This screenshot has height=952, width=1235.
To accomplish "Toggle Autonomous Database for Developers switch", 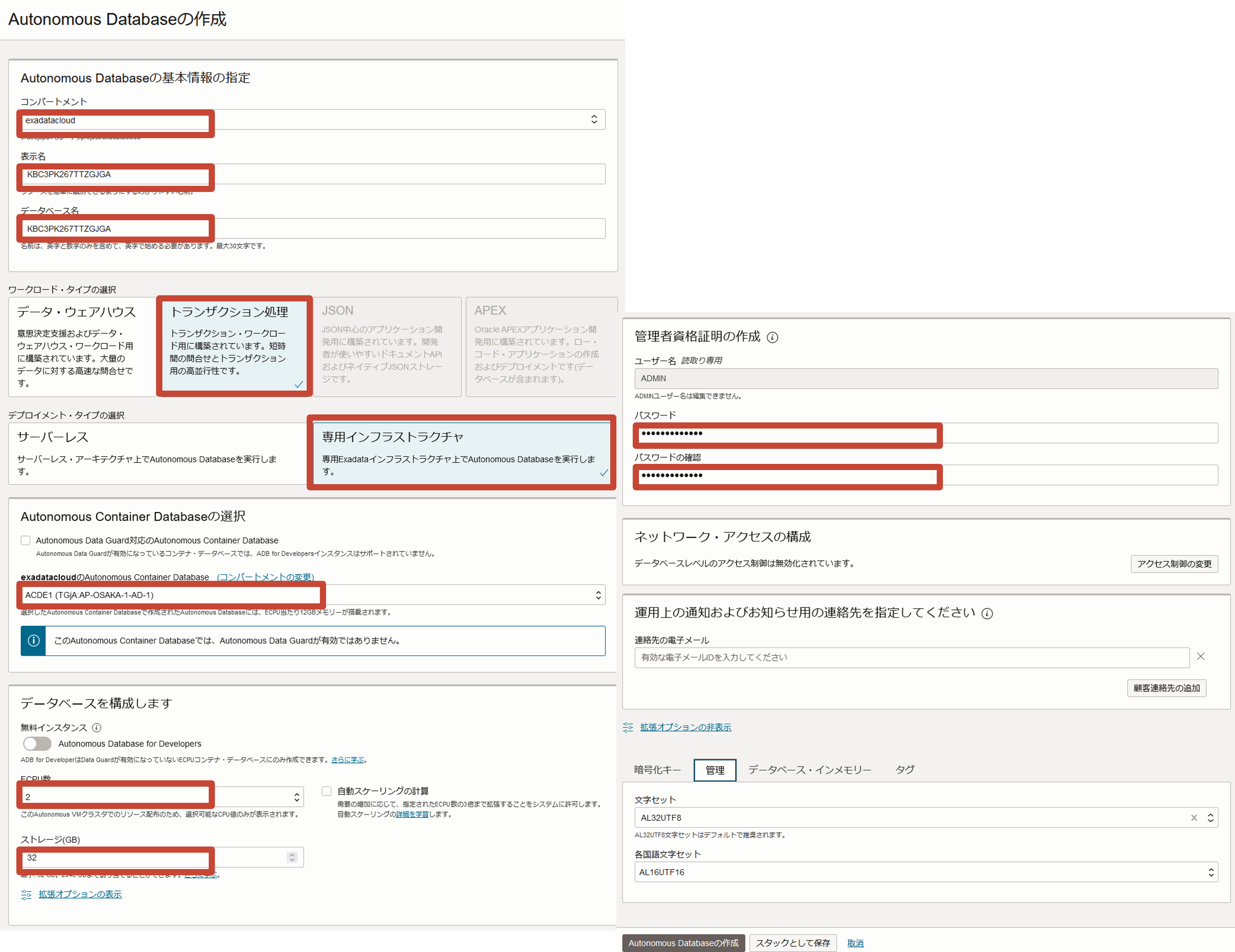I will [38, 743].
